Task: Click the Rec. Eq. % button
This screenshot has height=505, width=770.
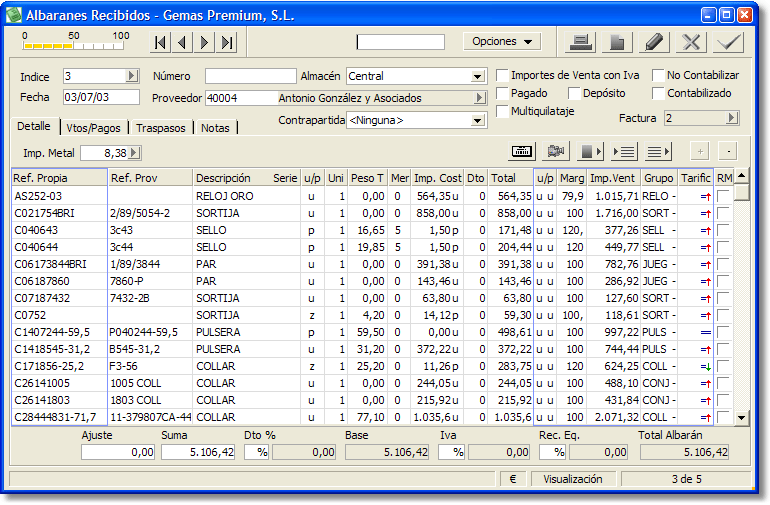Action: [553, 452]
